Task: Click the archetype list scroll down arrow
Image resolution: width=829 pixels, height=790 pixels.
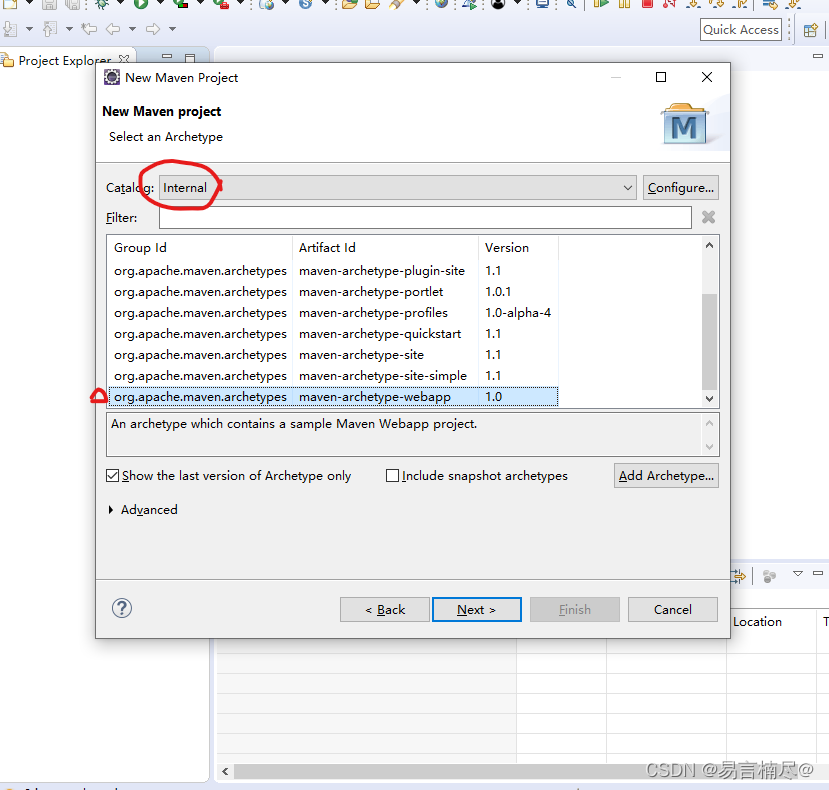Action: pyautogui.click(x=709, y=399)
